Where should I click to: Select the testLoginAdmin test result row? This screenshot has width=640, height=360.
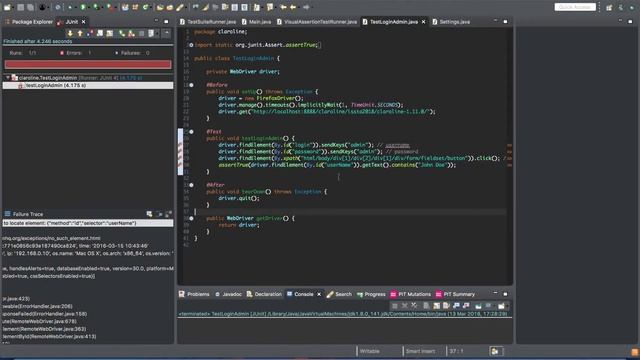point(88,85)
